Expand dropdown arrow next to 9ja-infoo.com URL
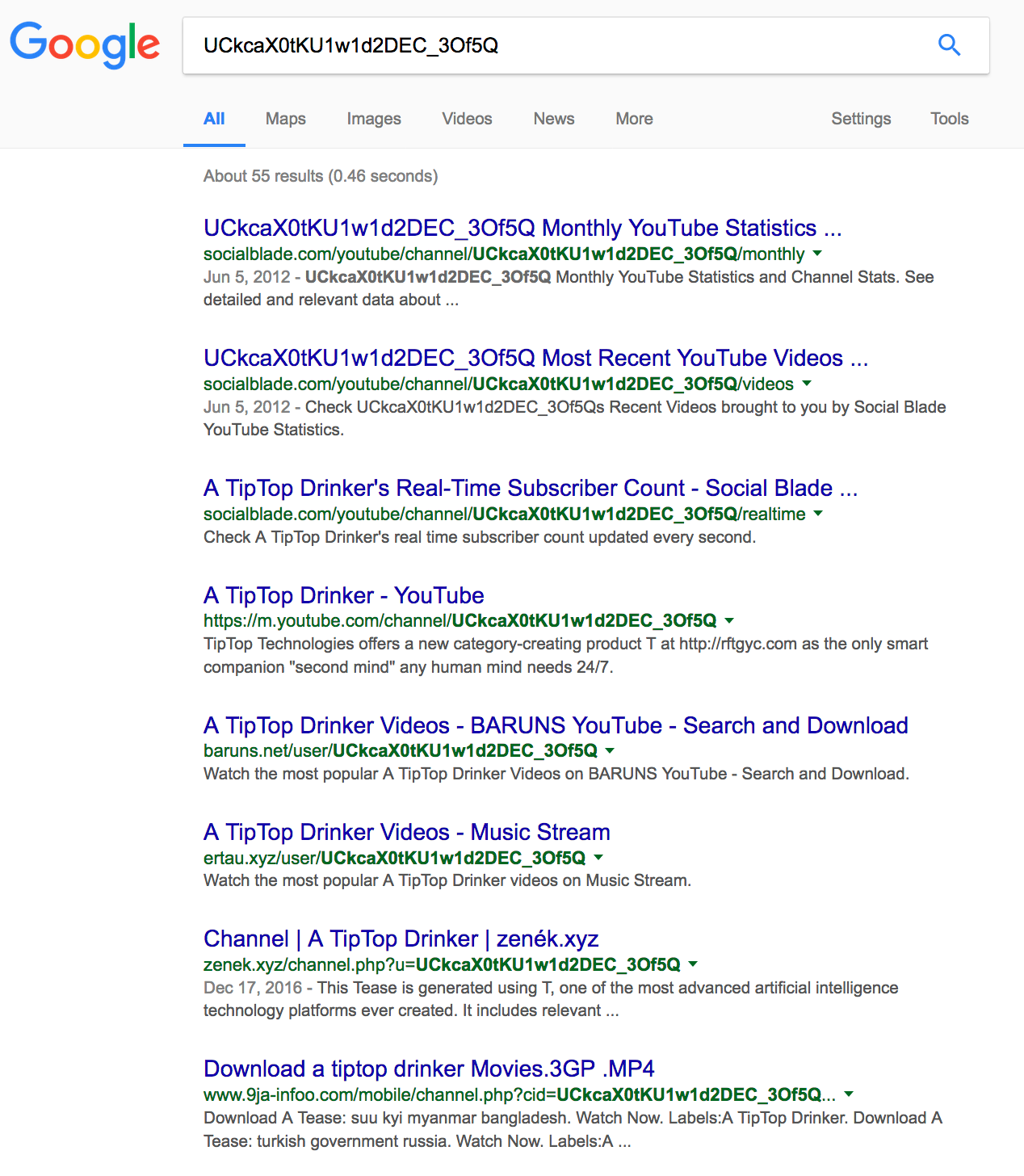This screenshot has width=1024, height=1176. [849, 1094]
